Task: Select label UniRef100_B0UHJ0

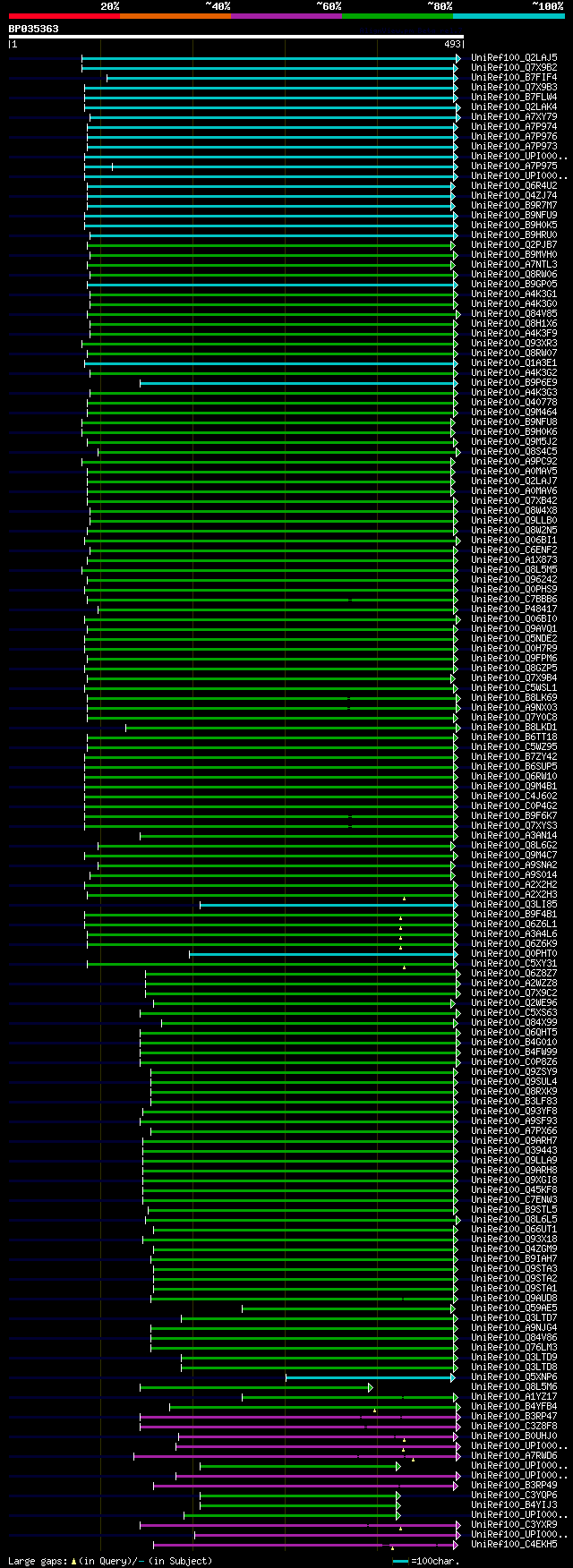Action: click(514, 1436)
